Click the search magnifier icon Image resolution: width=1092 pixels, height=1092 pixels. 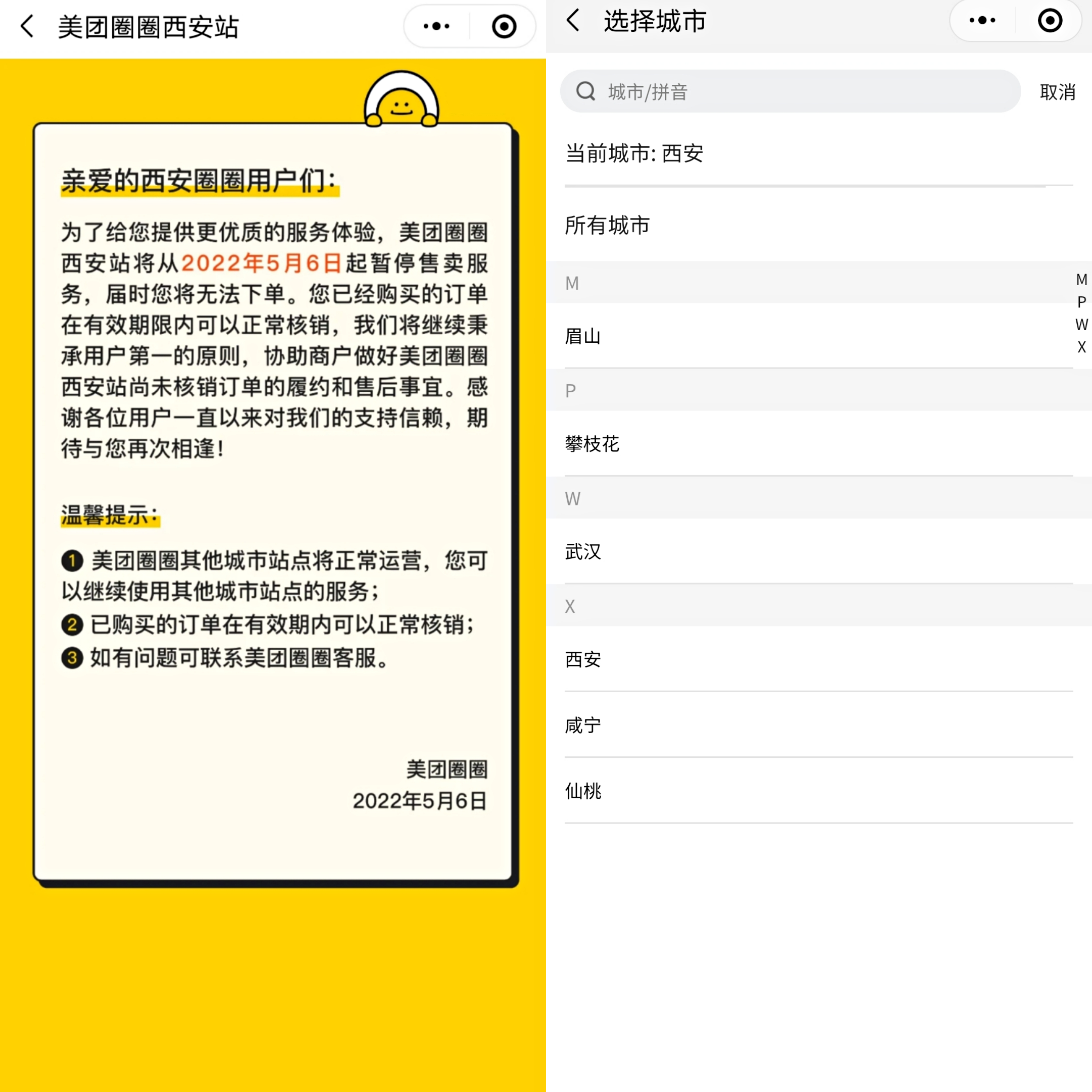(x=585, y=91)
